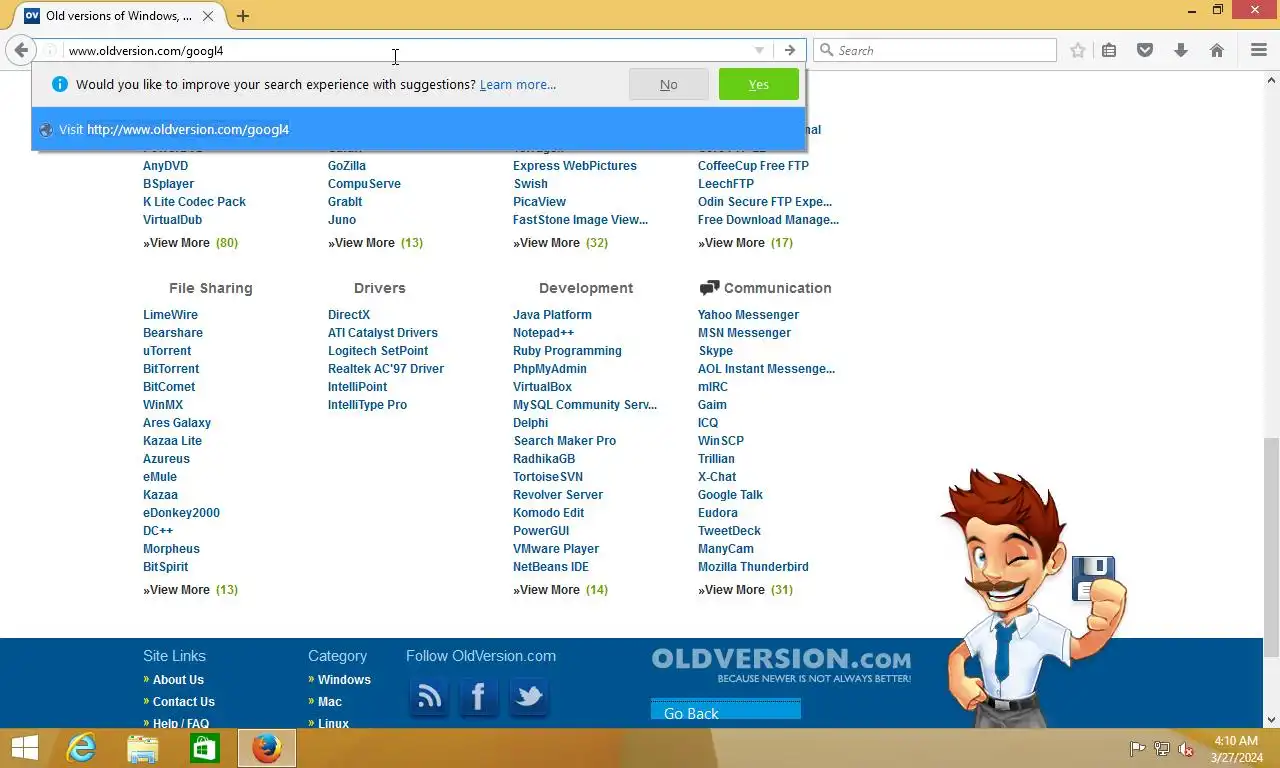Close the Old versions of Windows tab

[x=208, y=16]
